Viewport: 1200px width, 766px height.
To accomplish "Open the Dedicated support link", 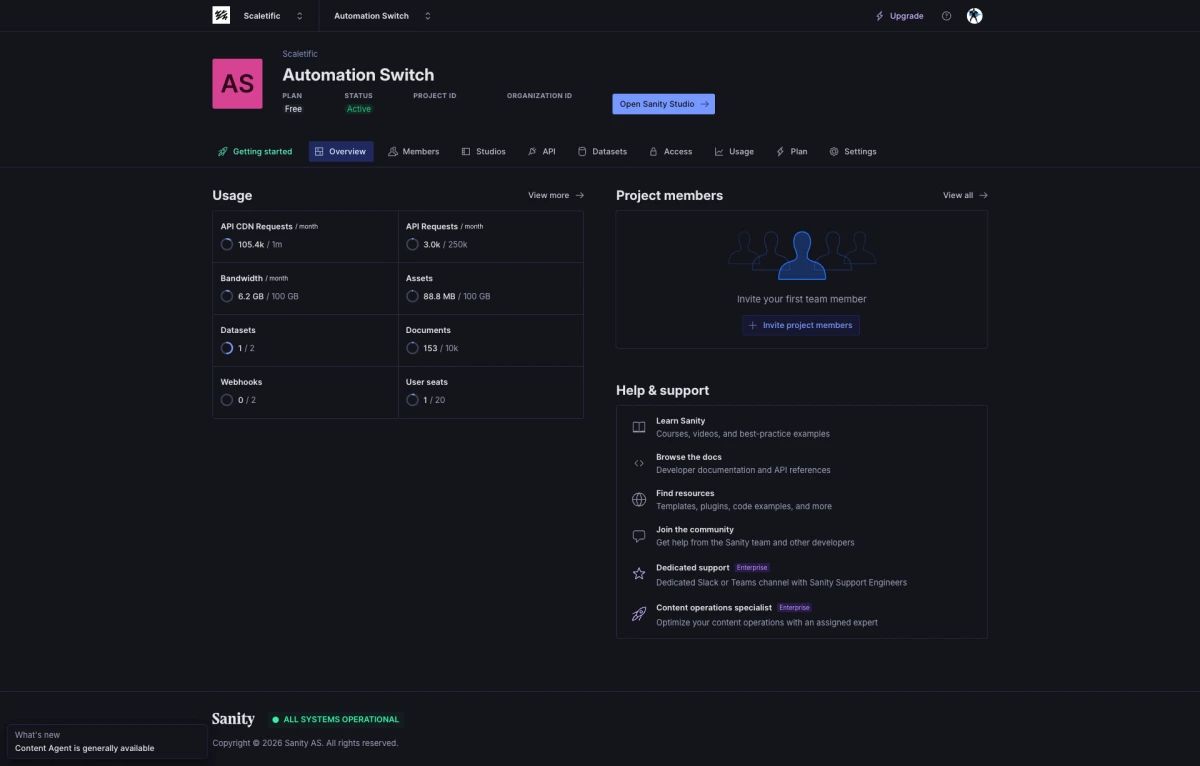I will point(693,568).
